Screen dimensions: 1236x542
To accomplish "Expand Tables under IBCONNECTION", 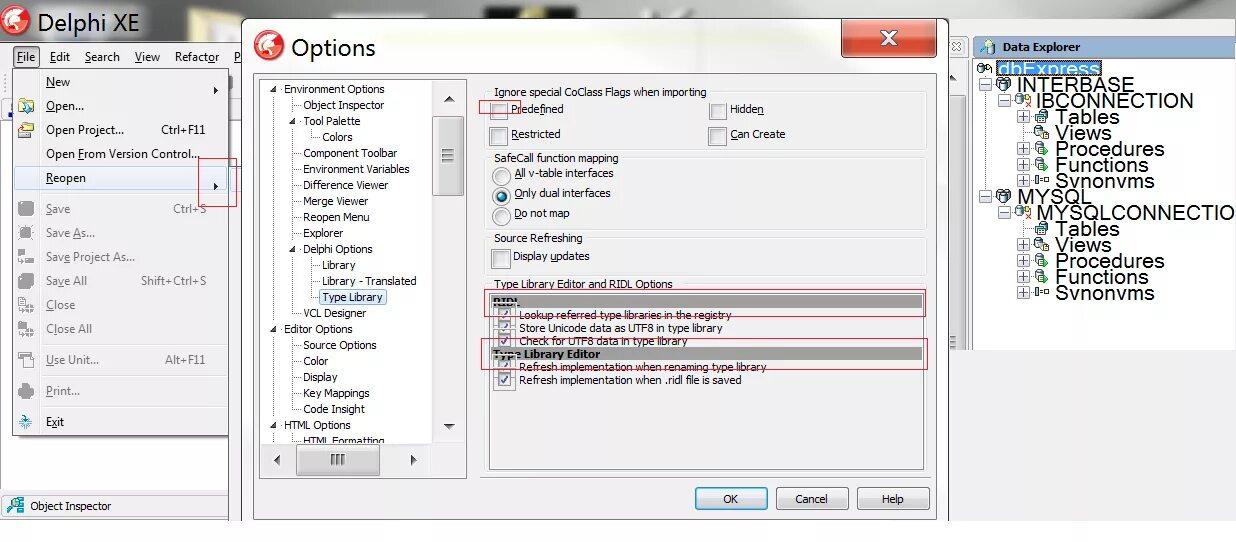I will [x=1023, y=118].
